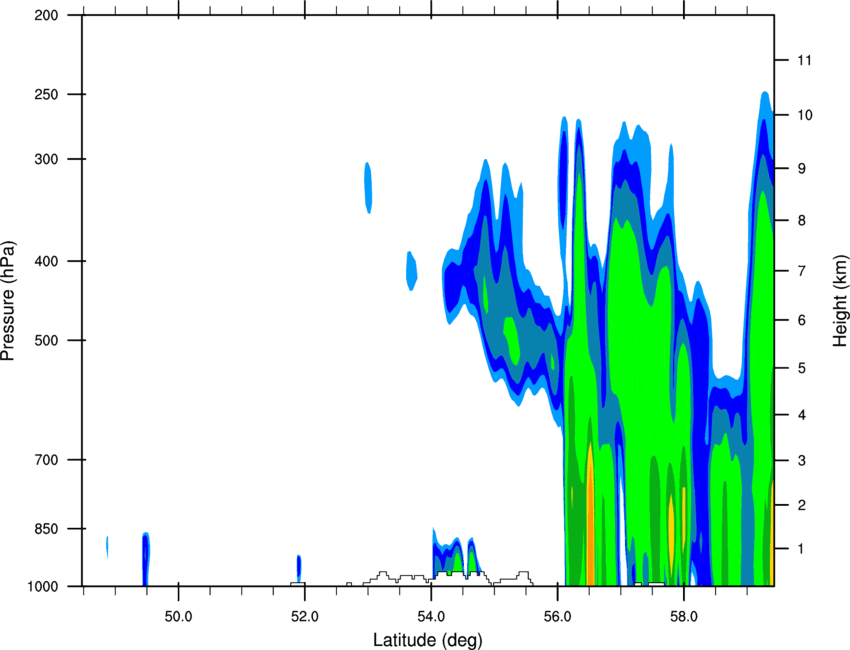Select the 300 pressure tick label
Viewport: 850px width, 650px height.
(x=46, y=159)
